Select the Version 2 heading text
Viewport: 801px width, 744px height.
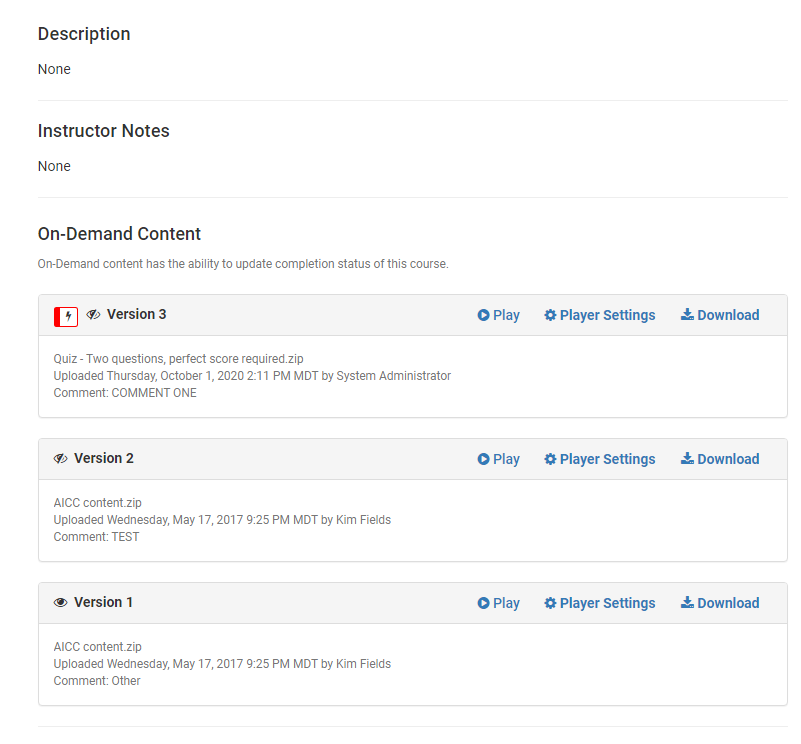(104, 458)
